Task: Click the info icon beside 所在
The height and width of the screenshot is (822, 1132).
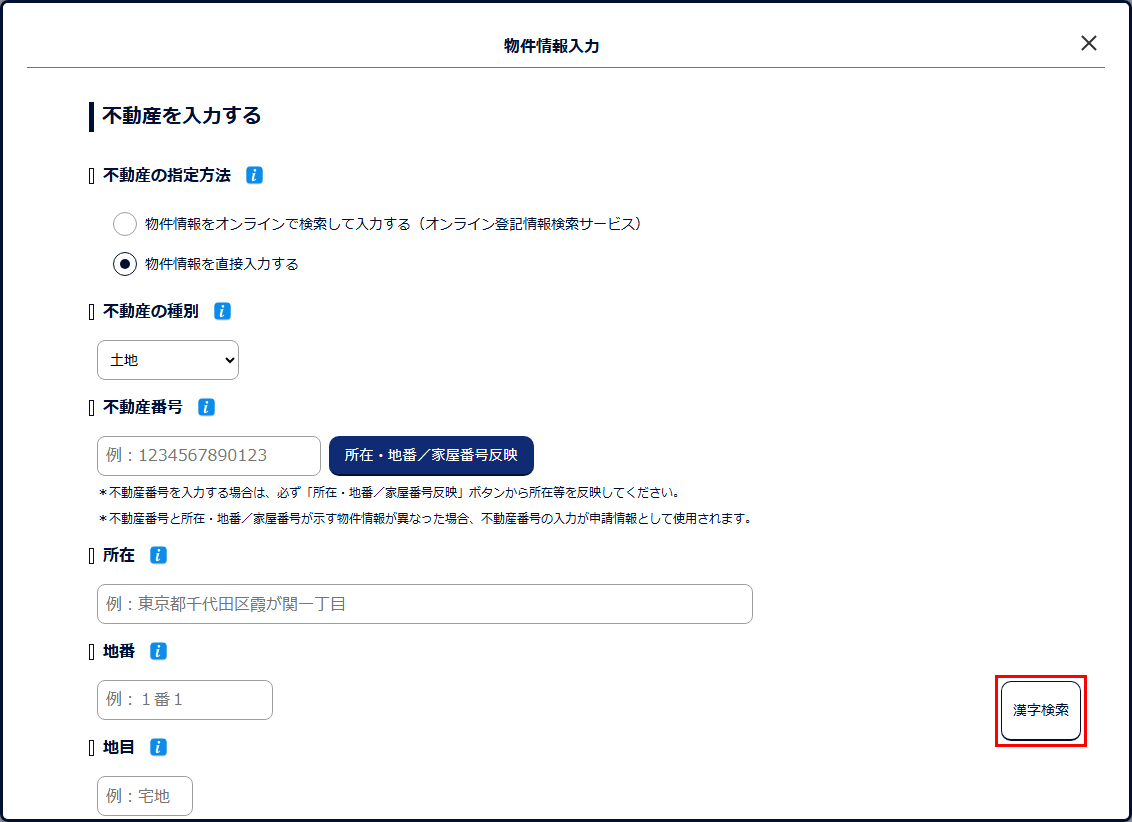Action: [158, 555]
